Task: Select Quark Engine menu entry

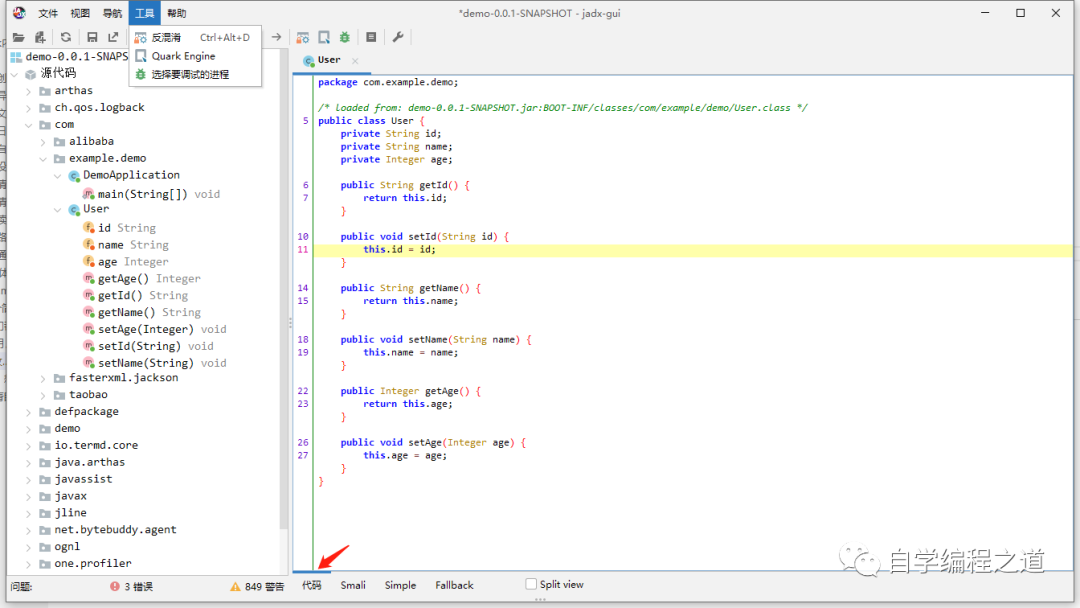Action: (195, 56)
